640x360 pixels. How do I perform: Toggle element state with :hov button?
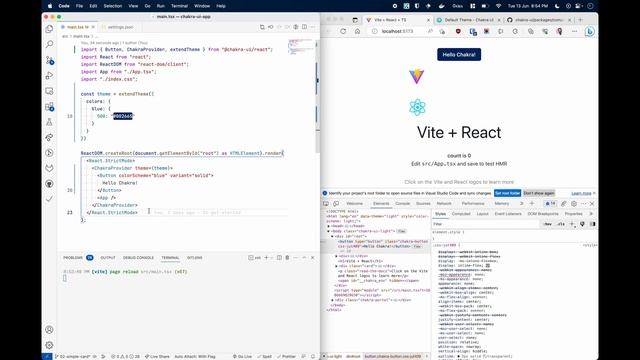click(547, 224)
